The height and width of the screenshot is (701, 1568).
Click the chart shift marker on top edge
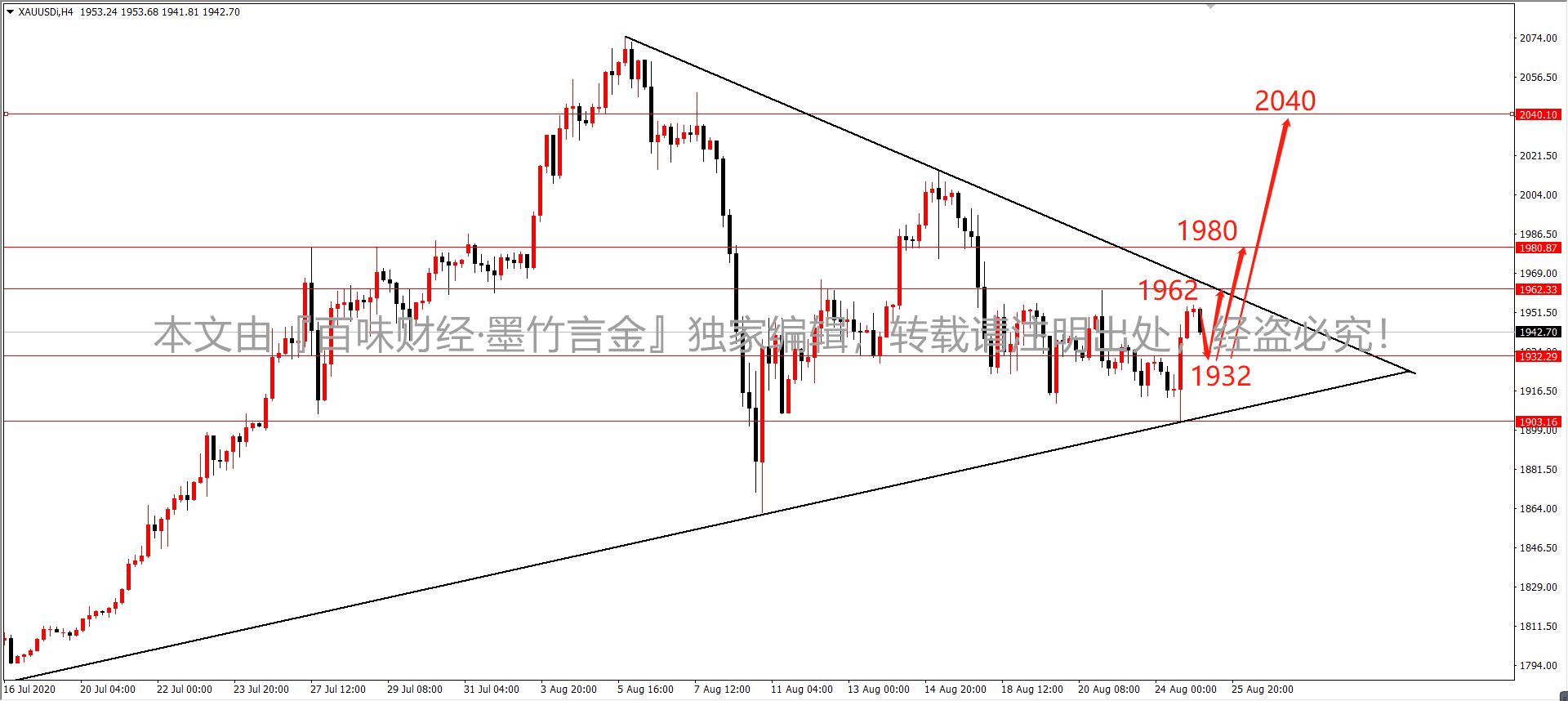coord(1211,6)
